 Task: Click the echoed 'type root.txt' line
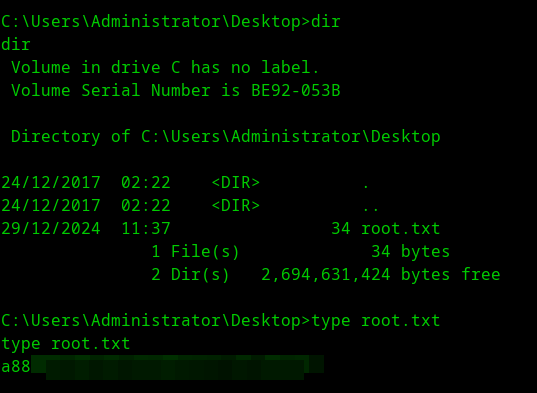[x=66, y=344]
